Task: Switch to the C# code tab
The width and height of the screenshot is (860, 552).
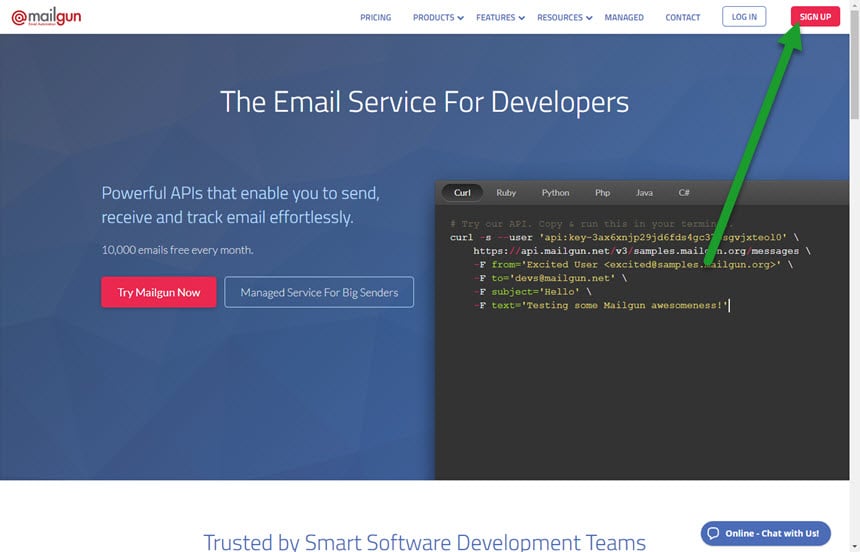Action: 684,193
